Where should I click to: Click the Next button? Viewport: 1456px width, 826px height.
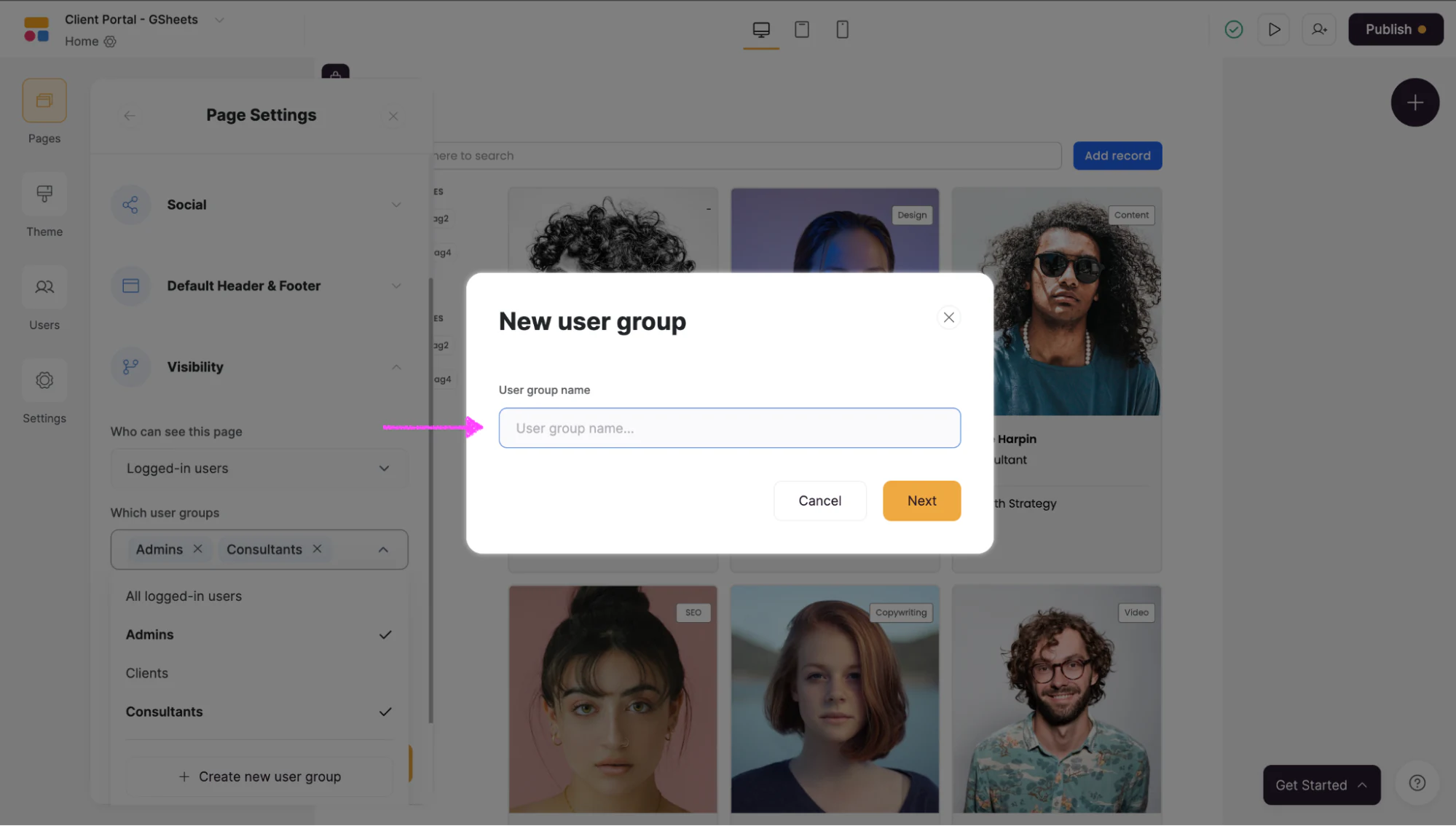click(x=921, y=500)
